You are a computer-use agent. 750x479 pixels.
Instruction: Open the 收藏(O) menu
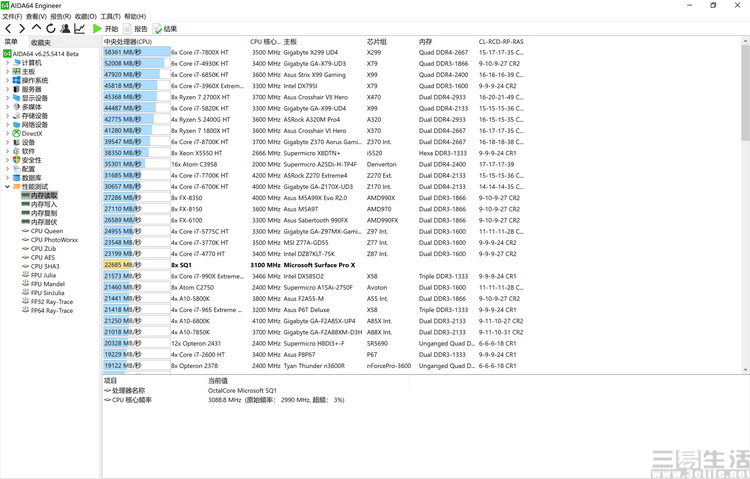(86, 16)
